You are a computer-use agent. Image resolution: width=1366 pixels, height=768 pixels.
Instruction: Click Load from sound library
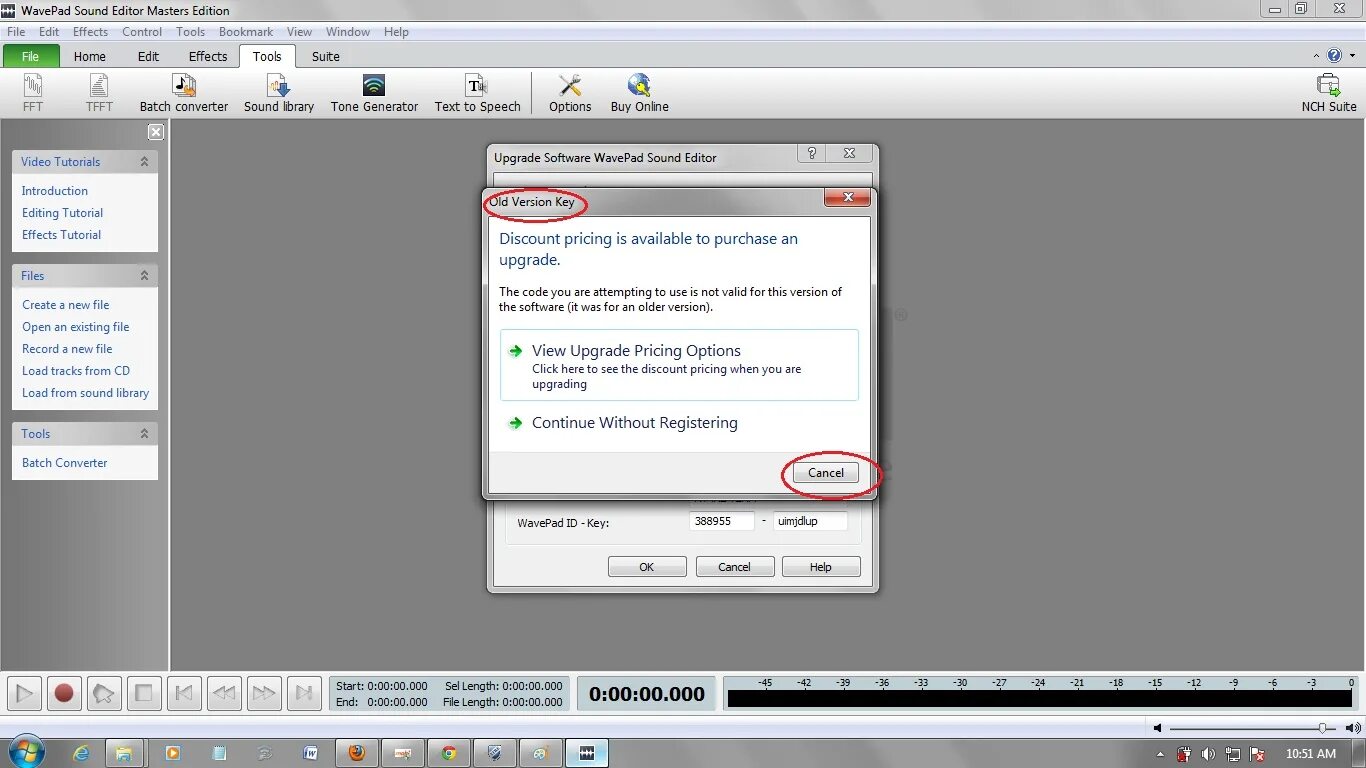pos(85,393)
